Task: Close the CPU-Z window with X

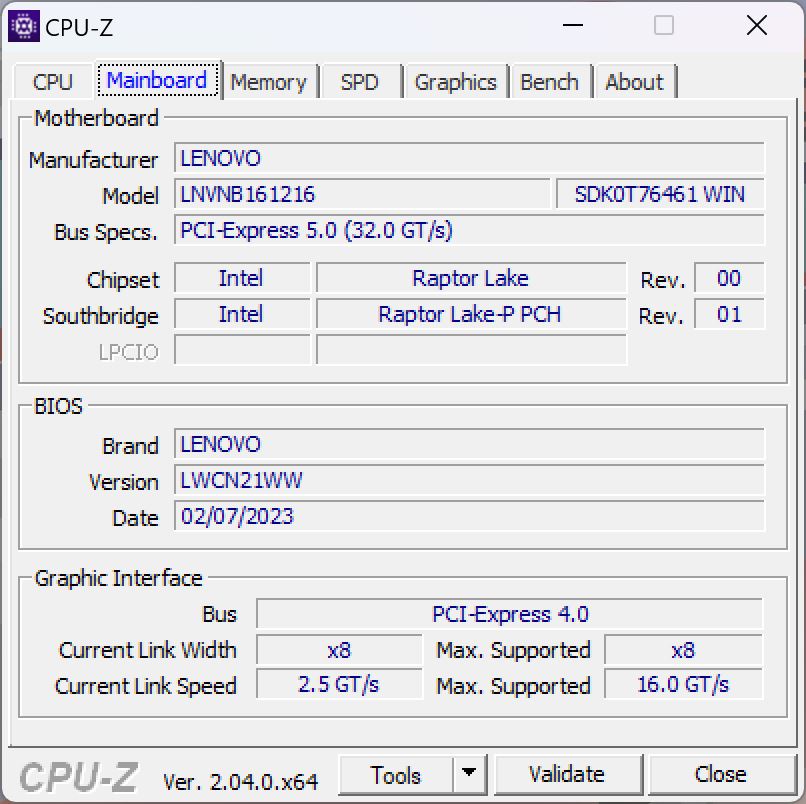Action: (757, 25)
